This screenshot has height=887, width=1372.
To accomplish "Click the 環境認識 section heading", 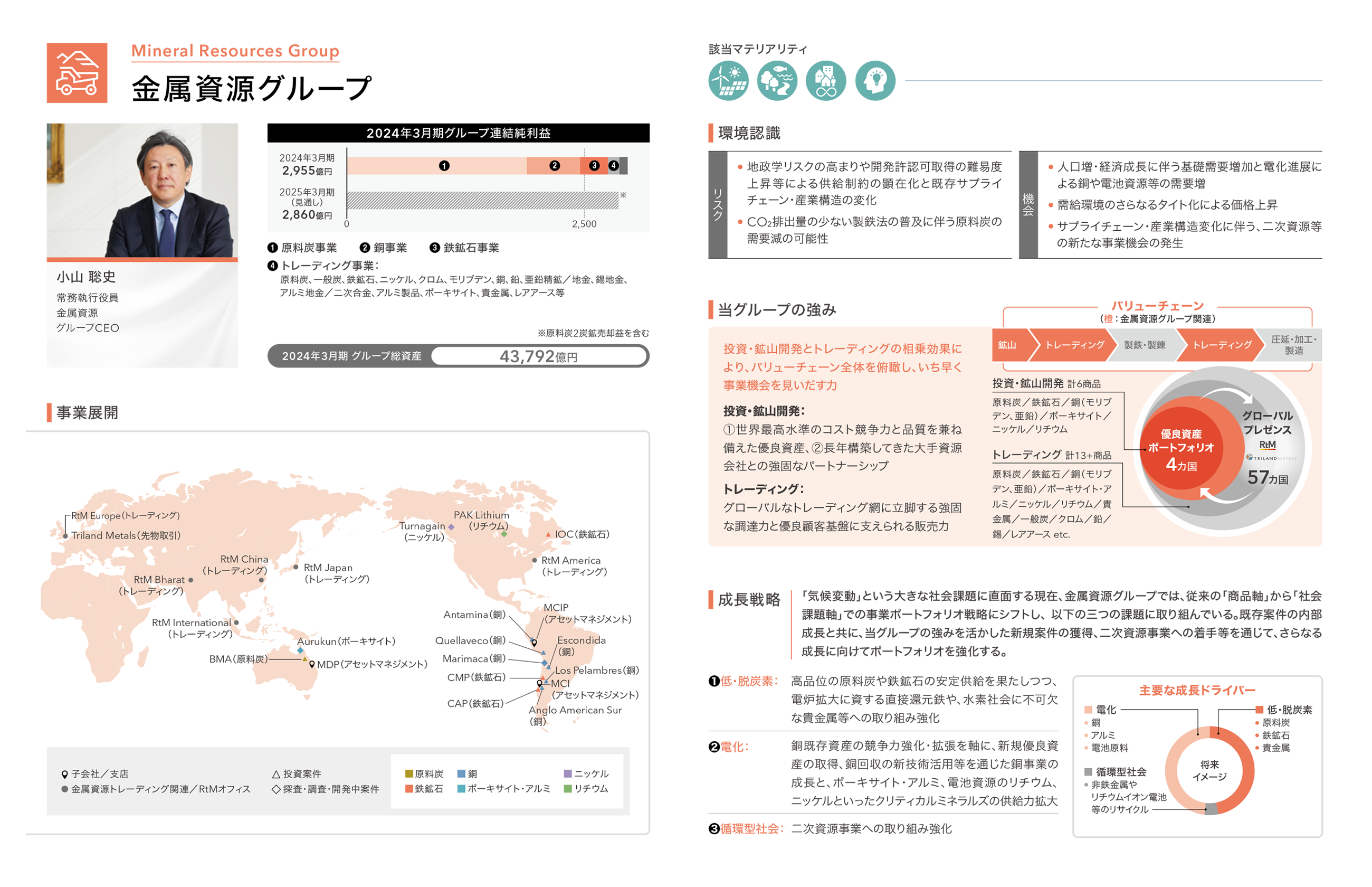I will click(x=749, y=133).
